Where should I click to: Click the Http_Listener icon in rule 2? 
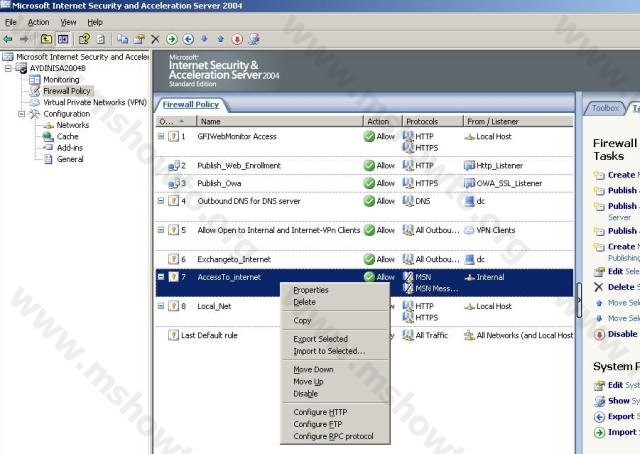[469, 165]
